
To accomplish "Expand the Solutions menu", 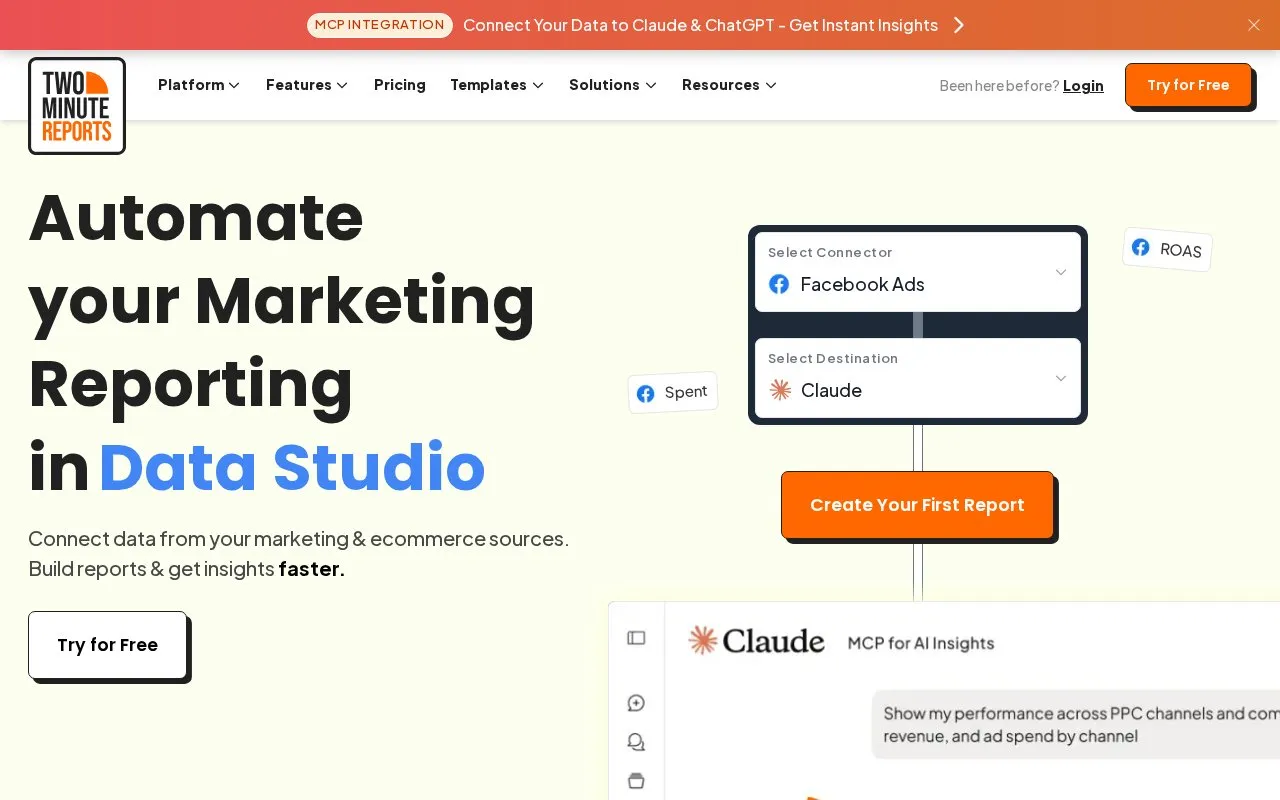I will 613,85.
